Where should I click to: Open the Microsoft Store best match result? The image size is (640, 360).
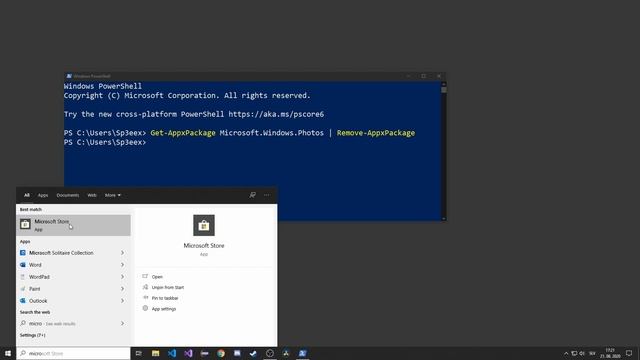[x=73, y=225]
